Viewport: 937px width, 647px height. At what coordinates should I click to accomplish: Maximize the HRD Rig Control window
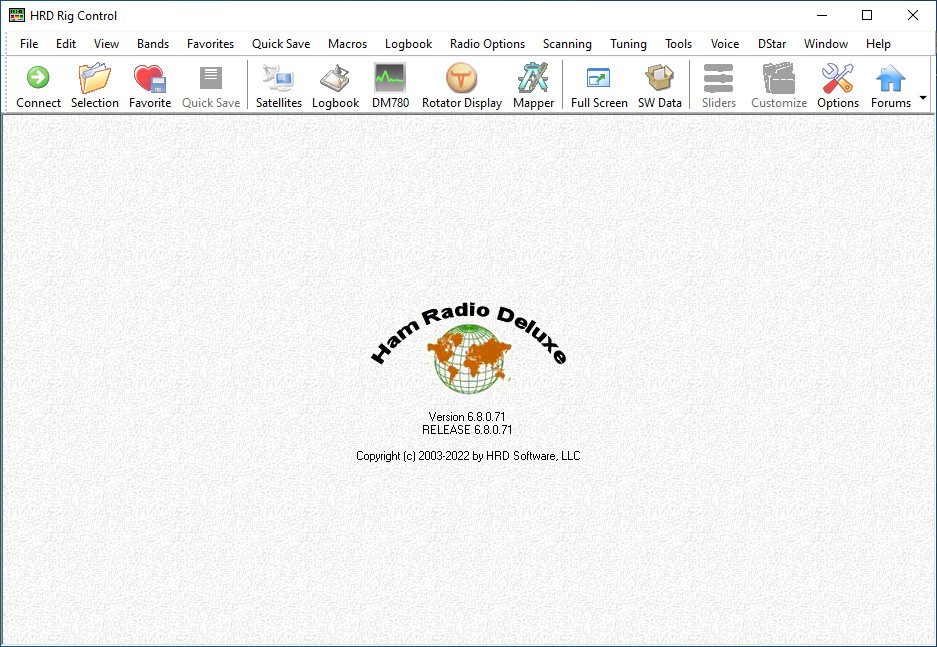[867, 16]
